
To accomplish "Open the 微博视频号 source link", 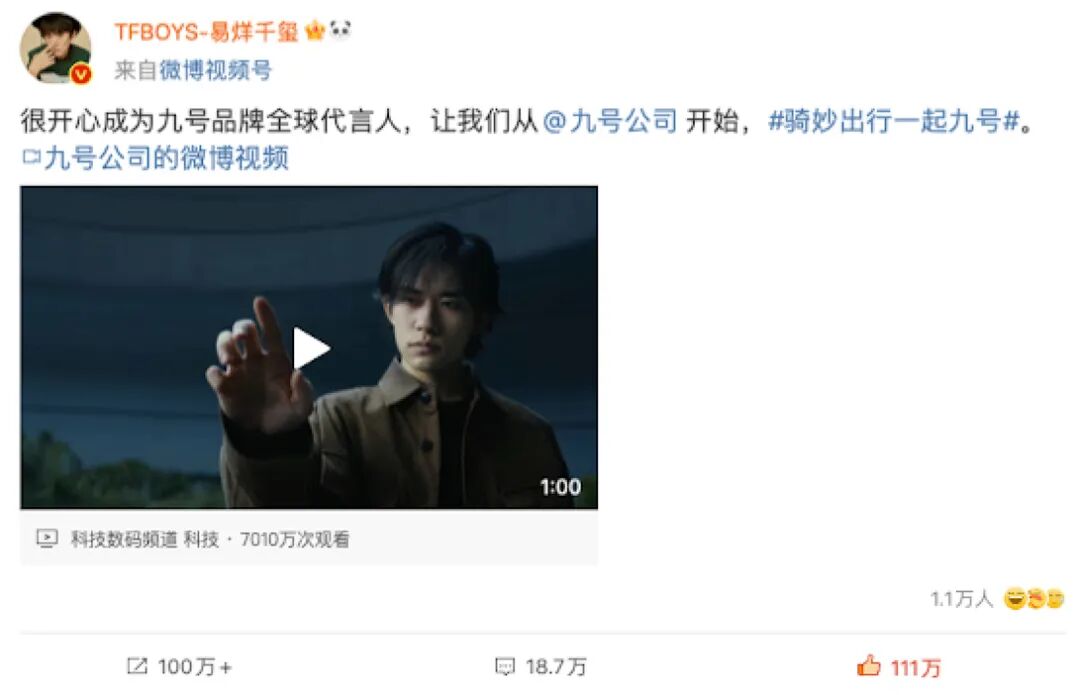I will click(216, 70).
